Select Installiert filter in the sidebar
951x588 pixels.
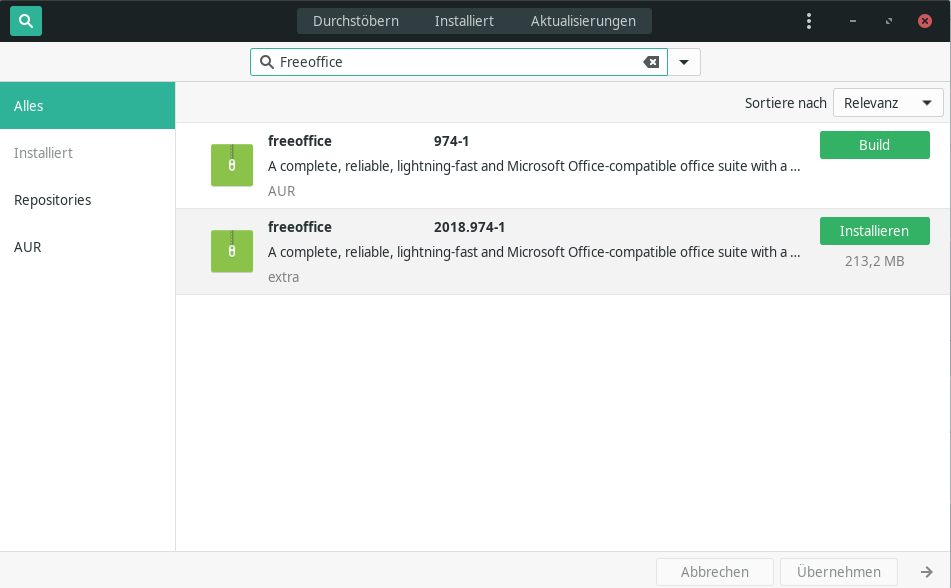[x=87, y=153]
